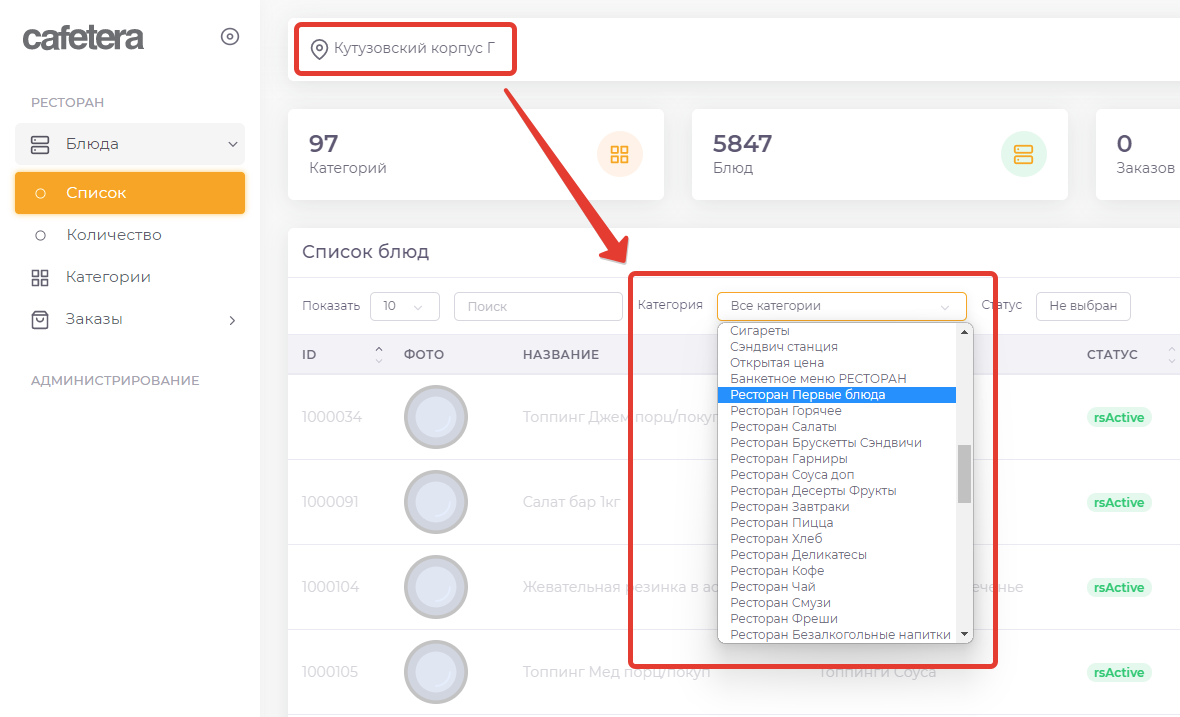Click the Поиск search input field
This screenshot has width=1180, height=717.
(537, 306)
